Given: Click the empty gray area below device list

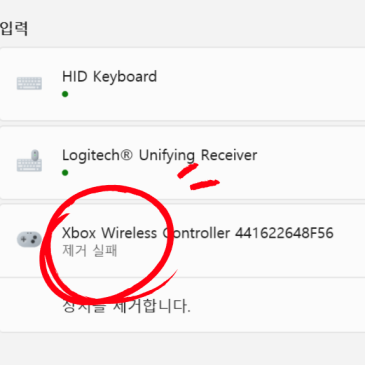Looking at the screenshot, I should pyautogui.click(x=182, y=349).
